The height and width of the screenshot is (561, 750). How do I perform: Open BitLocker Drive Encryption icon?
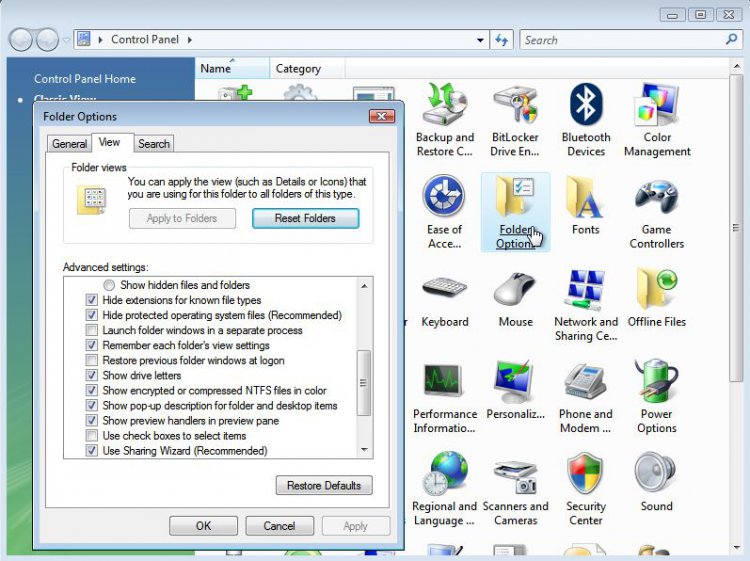(x=515, y=120)
